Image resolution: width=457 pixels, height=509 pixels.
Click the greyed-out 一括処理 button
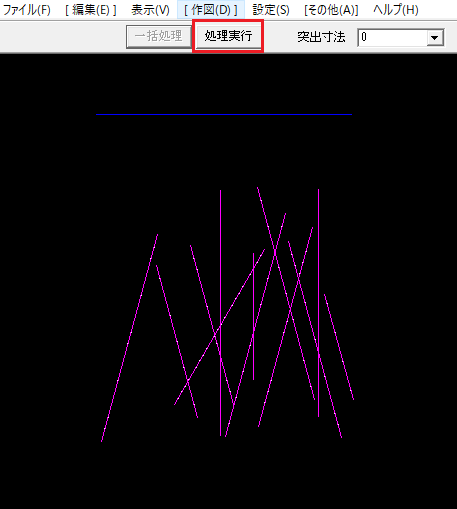point(159,36)
